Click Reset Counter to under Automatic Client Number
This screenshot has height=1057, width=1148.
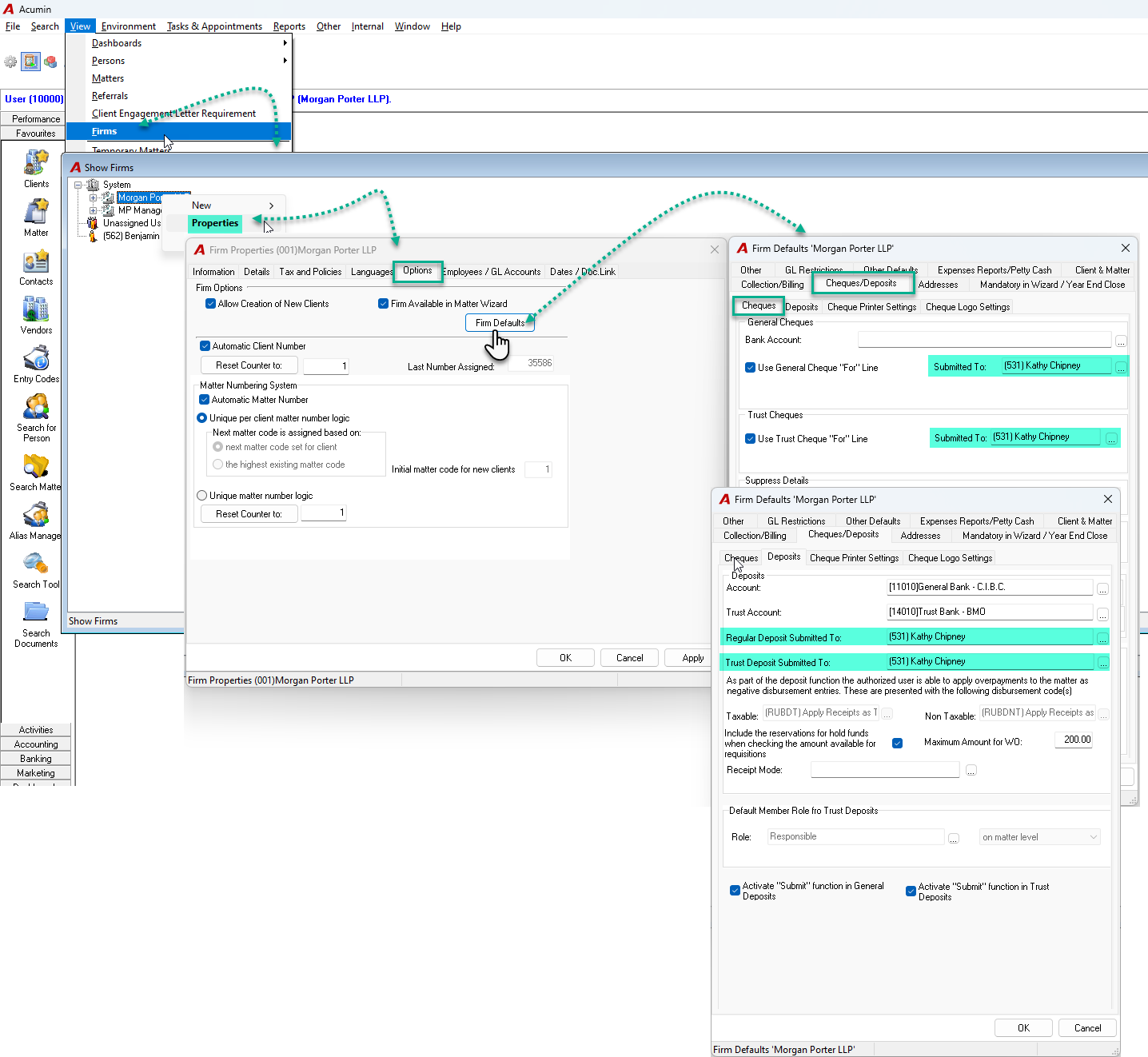(x=249, y=365)
